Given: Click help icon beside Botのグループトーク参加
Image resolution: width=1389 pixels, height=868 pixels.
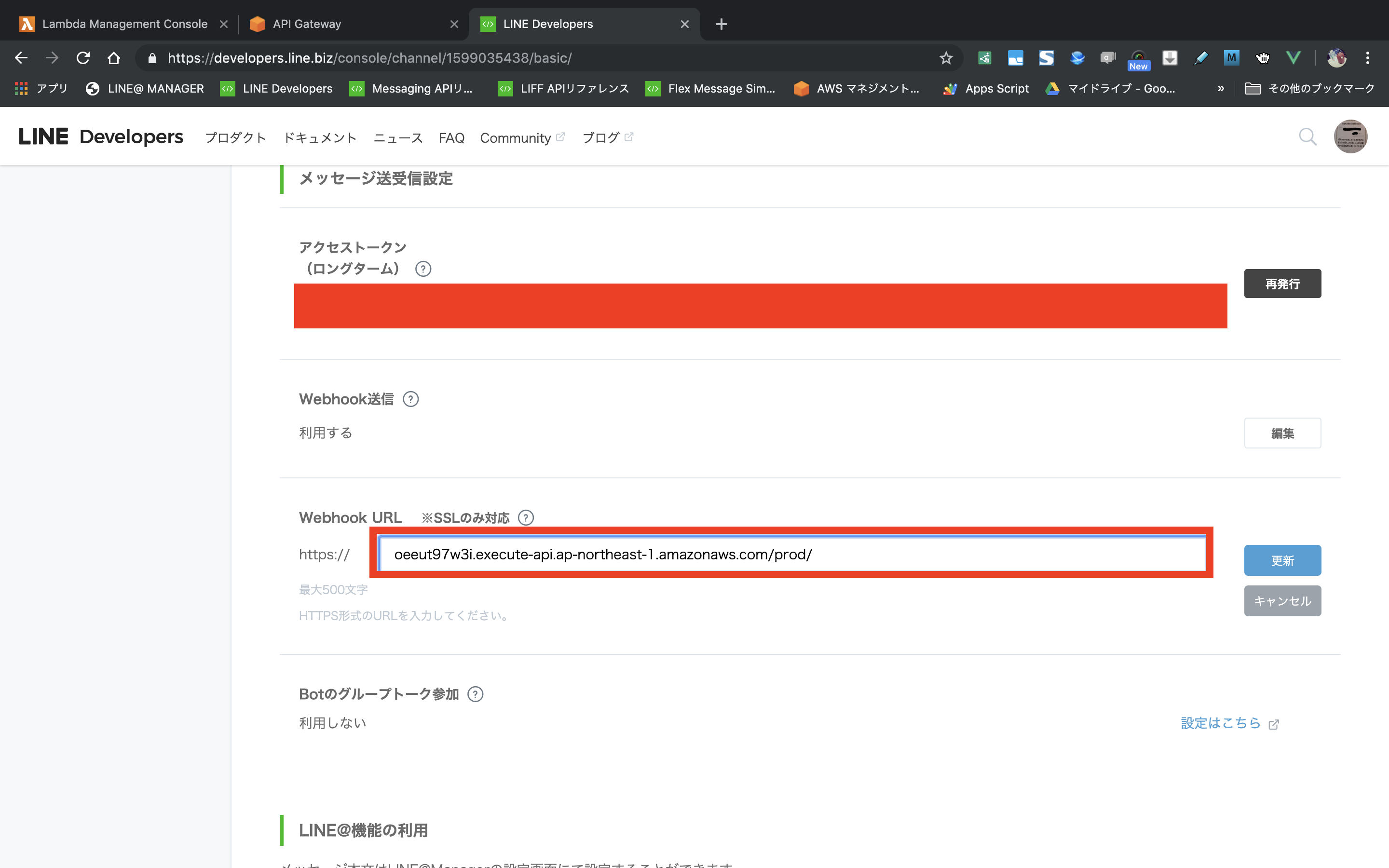Looking at the screenshot, I should [475, 694].
